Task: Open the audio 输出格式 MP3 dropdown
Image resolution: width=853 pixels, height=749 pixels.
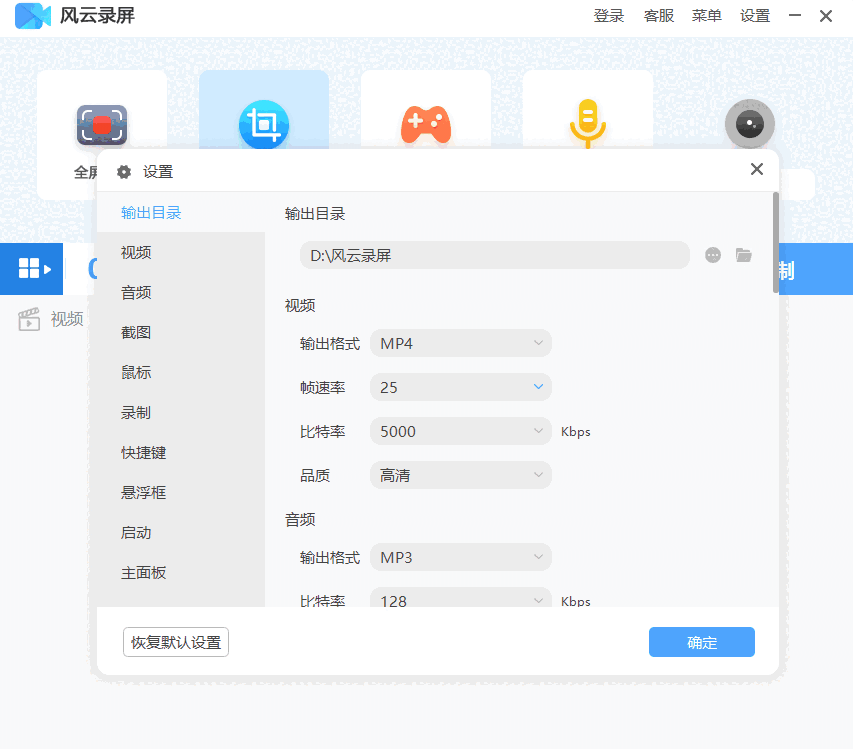Action: pyautogui.click(x=461, y=558)
